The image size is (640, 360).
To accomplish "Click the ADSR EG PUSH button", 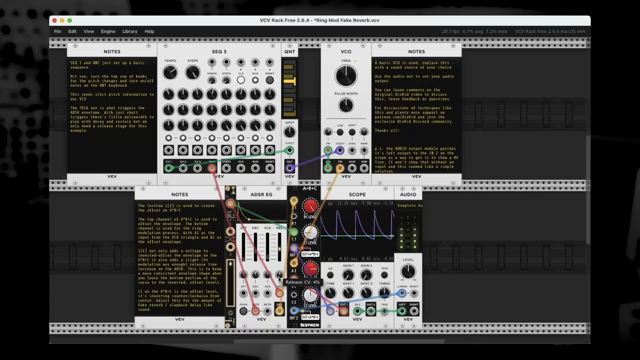I will click(x=243, y=311).
